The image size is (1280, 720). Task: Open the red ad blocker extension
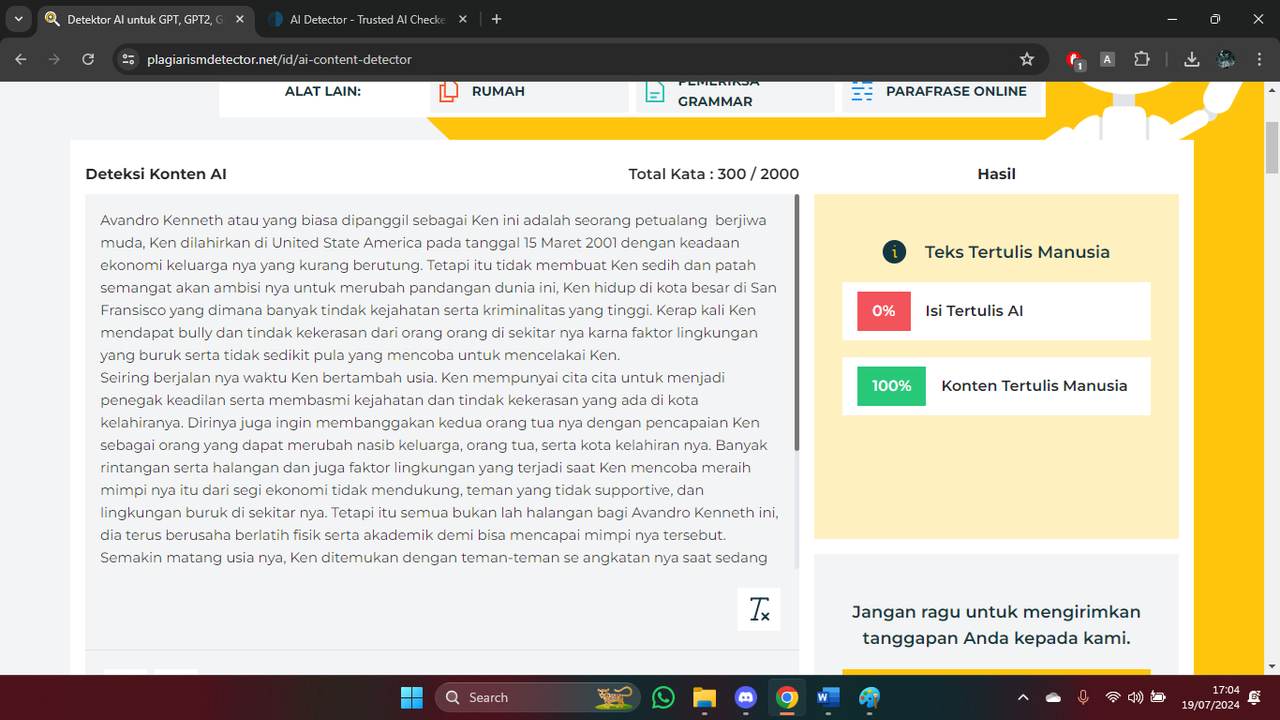[x=1074, y=60]
